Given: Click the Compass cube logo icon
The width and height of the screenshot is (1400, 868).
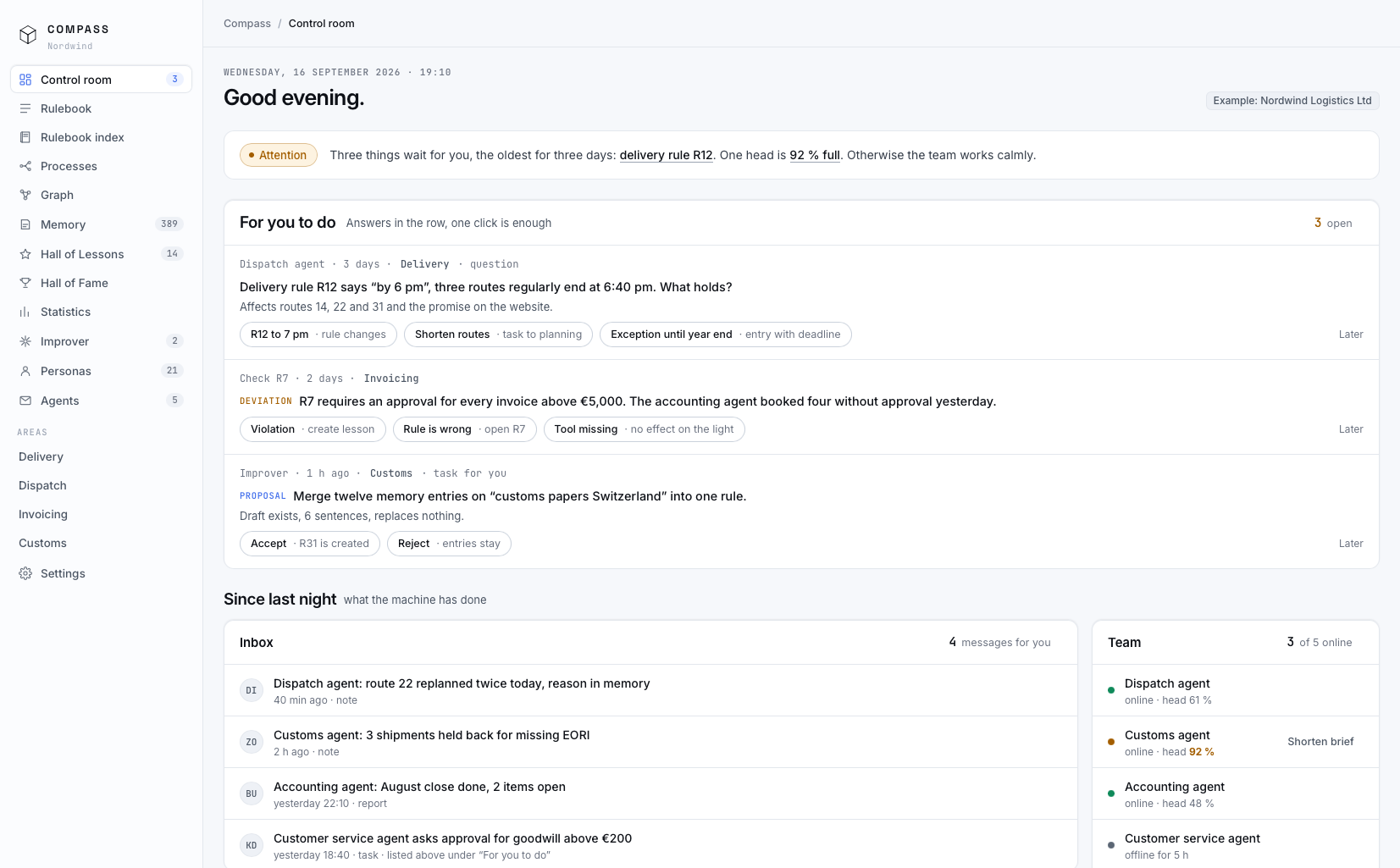Looking at the screenshot, I should point(28,35).
